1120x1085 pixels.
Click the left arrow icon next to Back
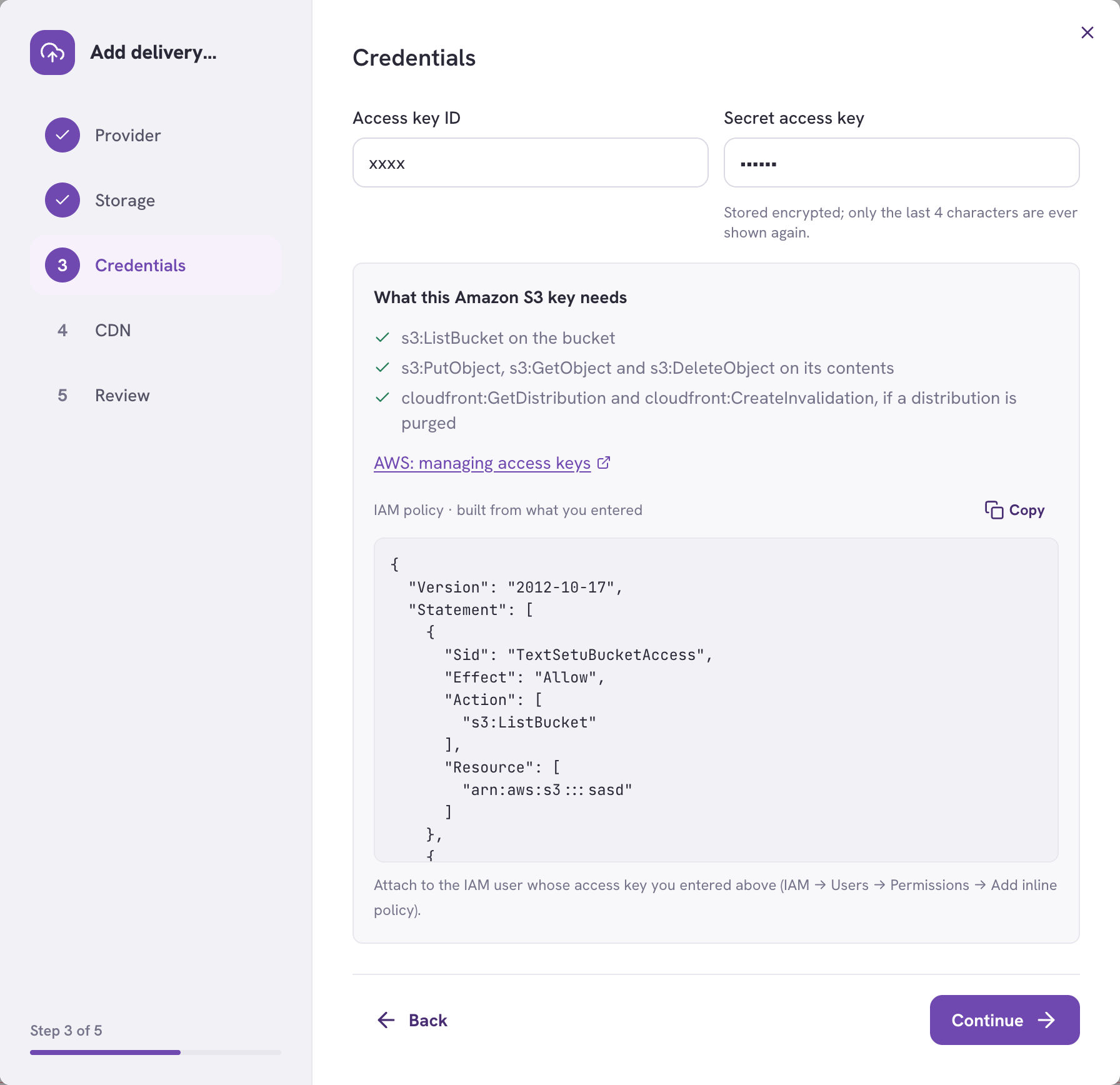[x=386, y=1020]
